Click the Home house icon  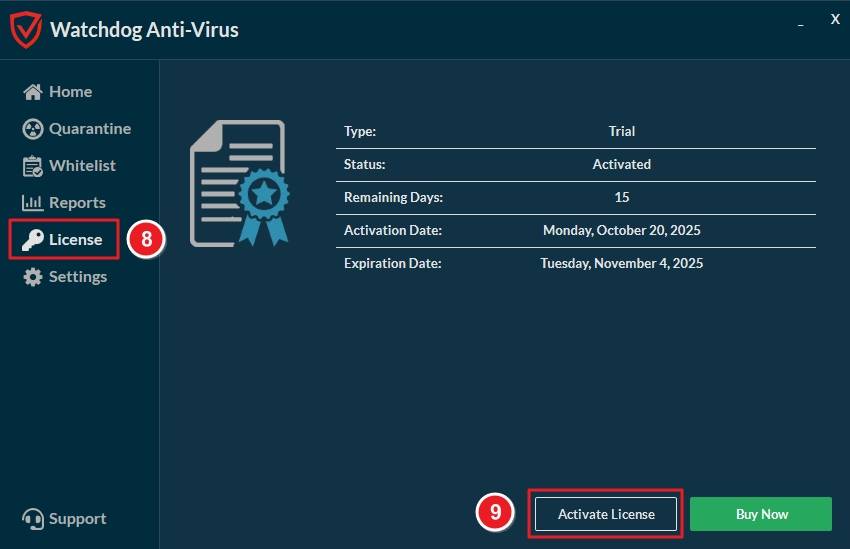pos(33,92)
